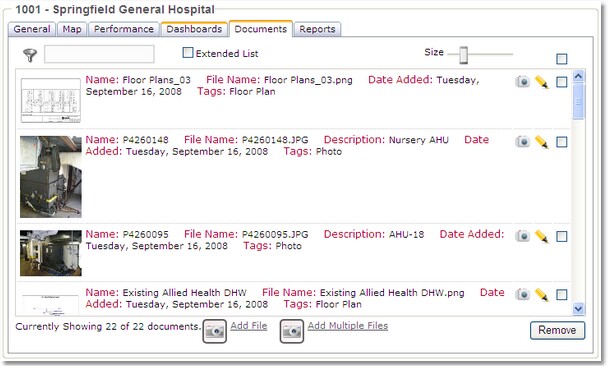
Task: Click the scrollbar down arrow
Action: [578, 309]
